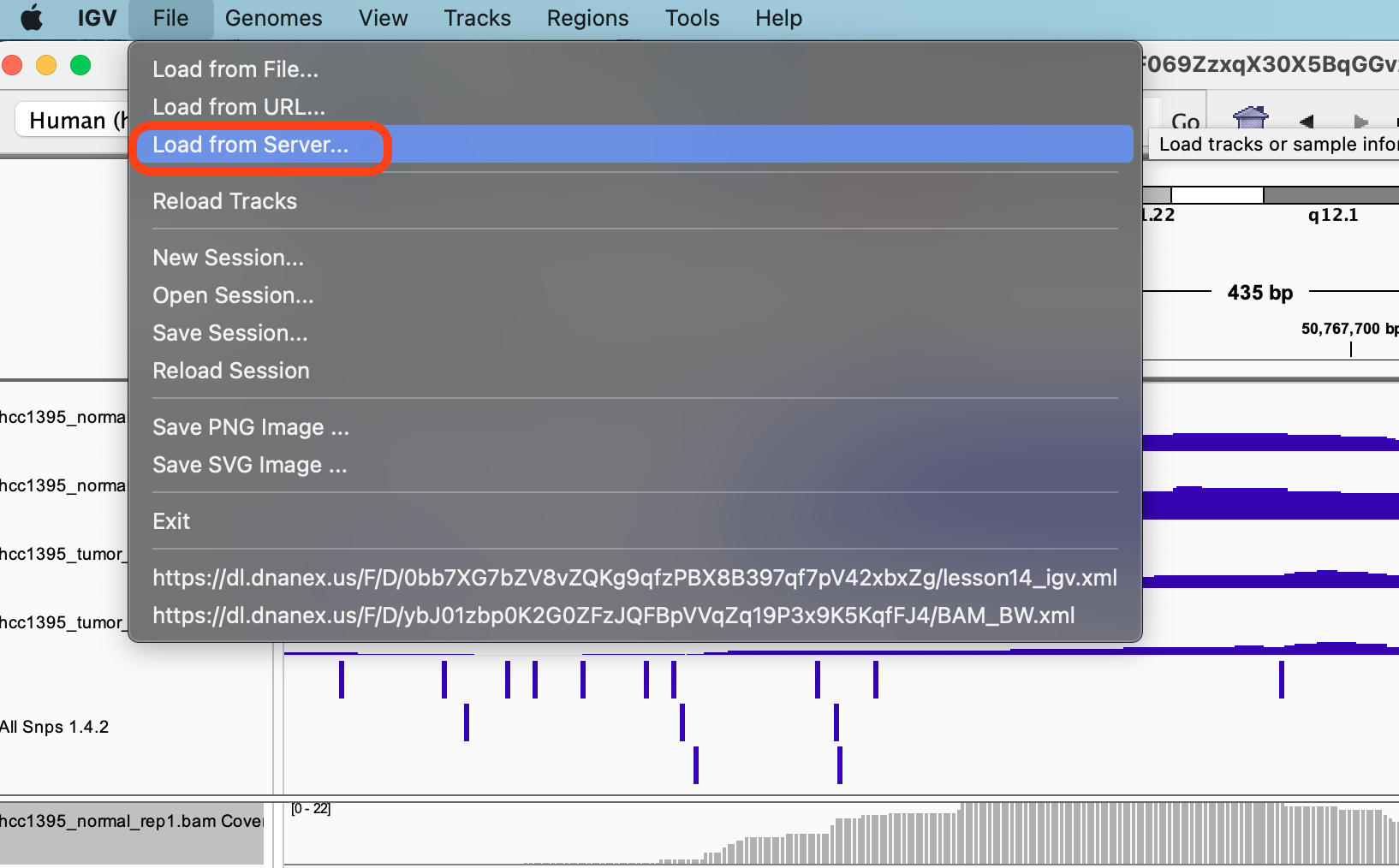Open recent session lesson14_igv.xml
This screenshot has width=1399, height=868.
tap(634, 578)
